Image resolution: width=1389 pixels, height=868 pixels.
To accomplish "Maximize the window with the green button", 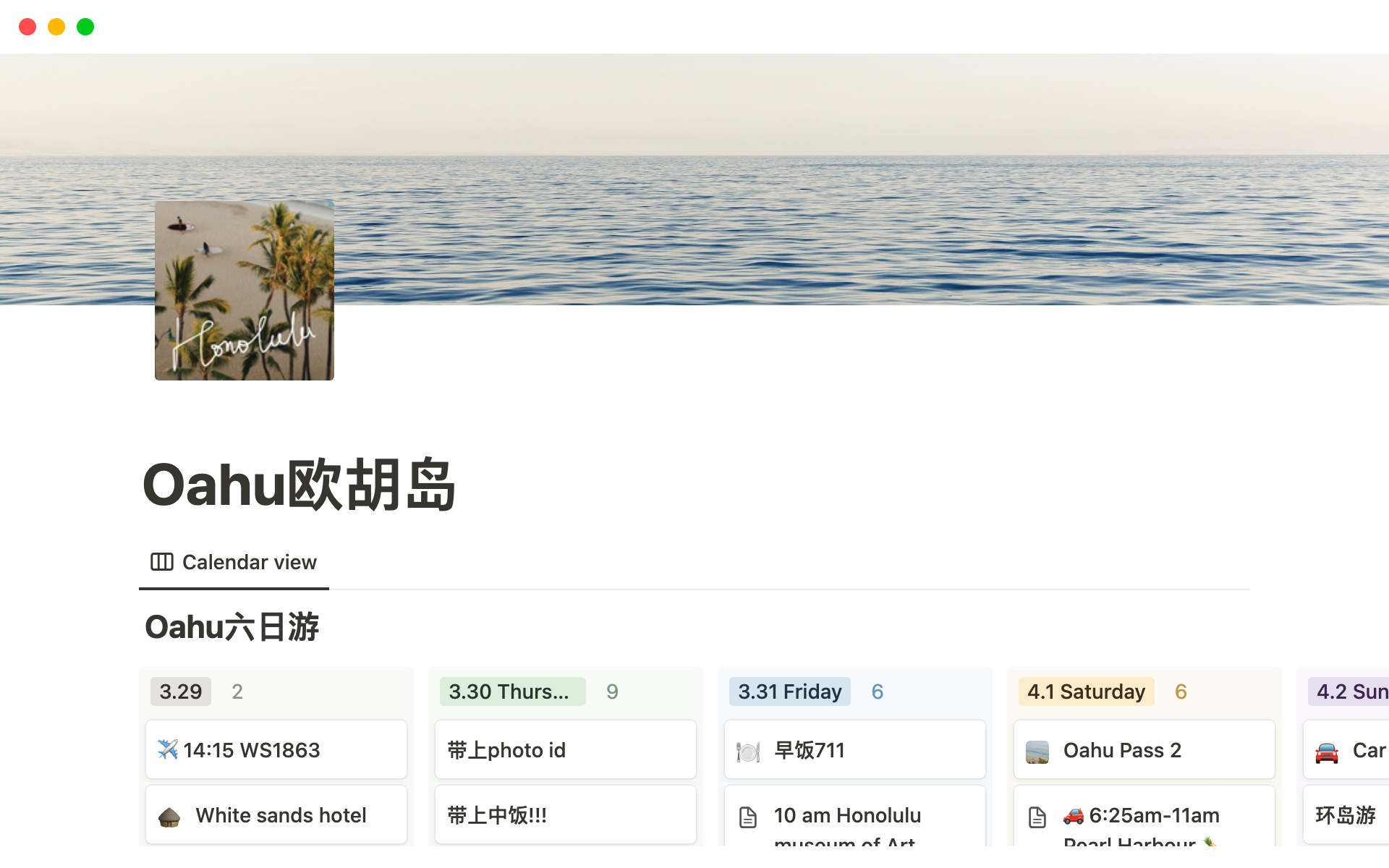I will point(85,27).
